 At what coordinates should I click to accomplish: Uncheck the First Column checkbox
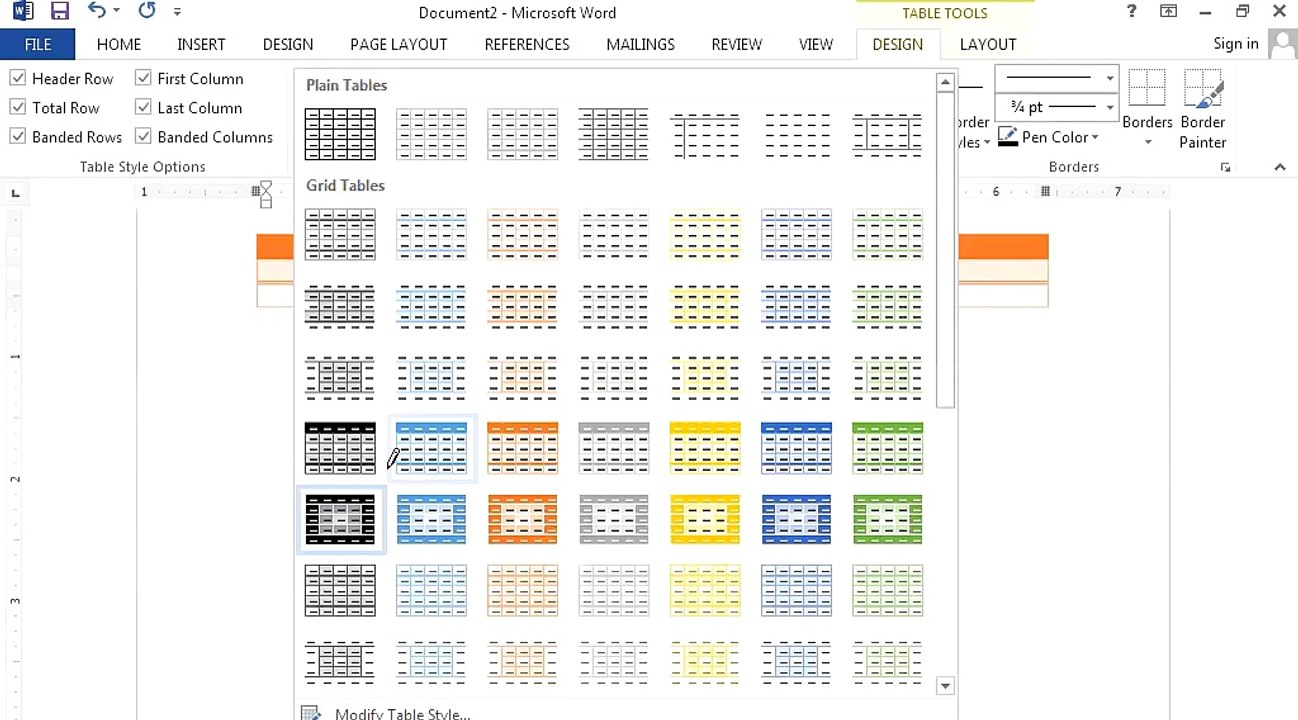(x=143, y=78)
